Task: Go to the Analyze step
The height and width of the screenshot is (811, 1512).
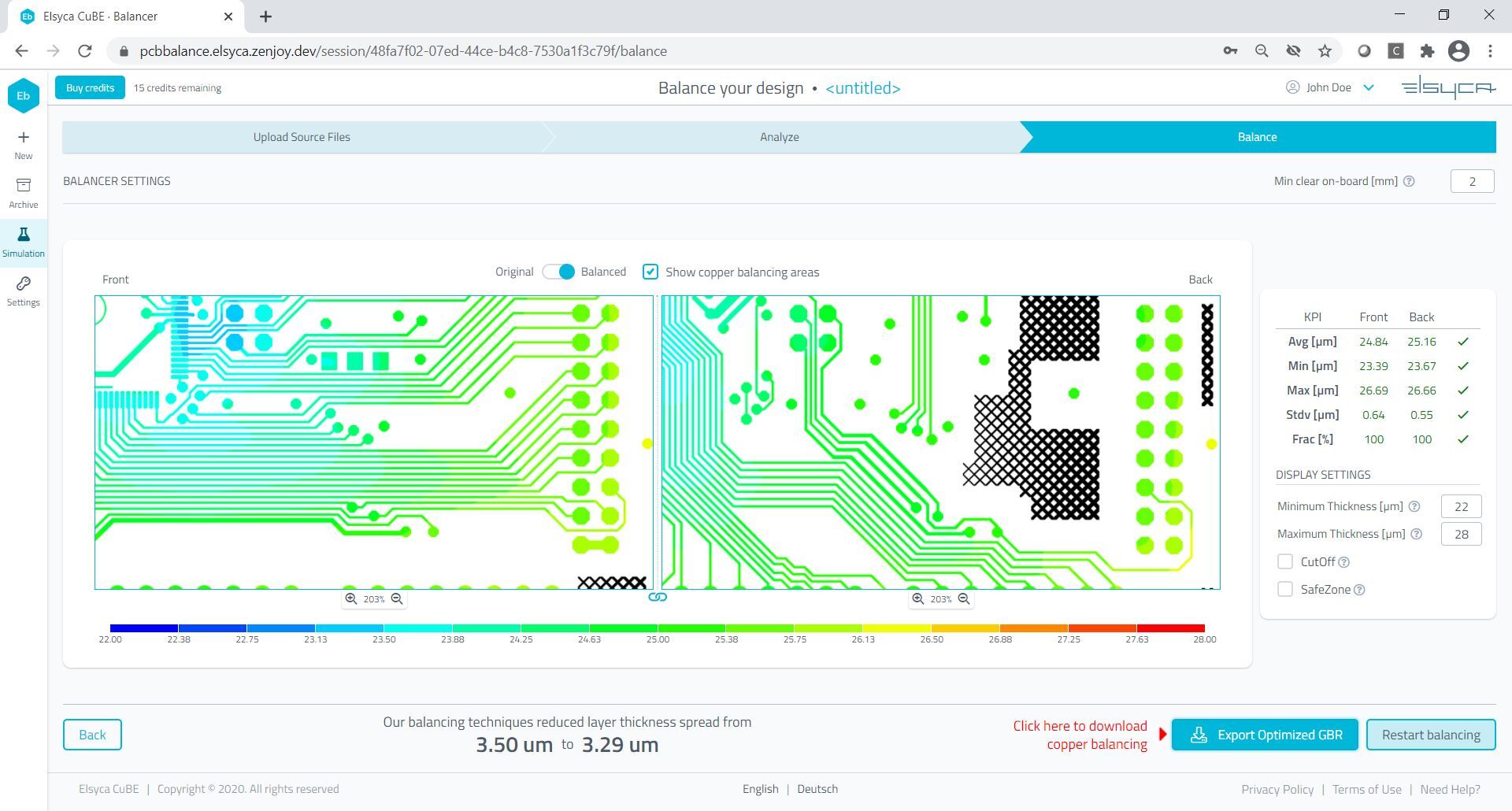Action: (x=780, y=137)
